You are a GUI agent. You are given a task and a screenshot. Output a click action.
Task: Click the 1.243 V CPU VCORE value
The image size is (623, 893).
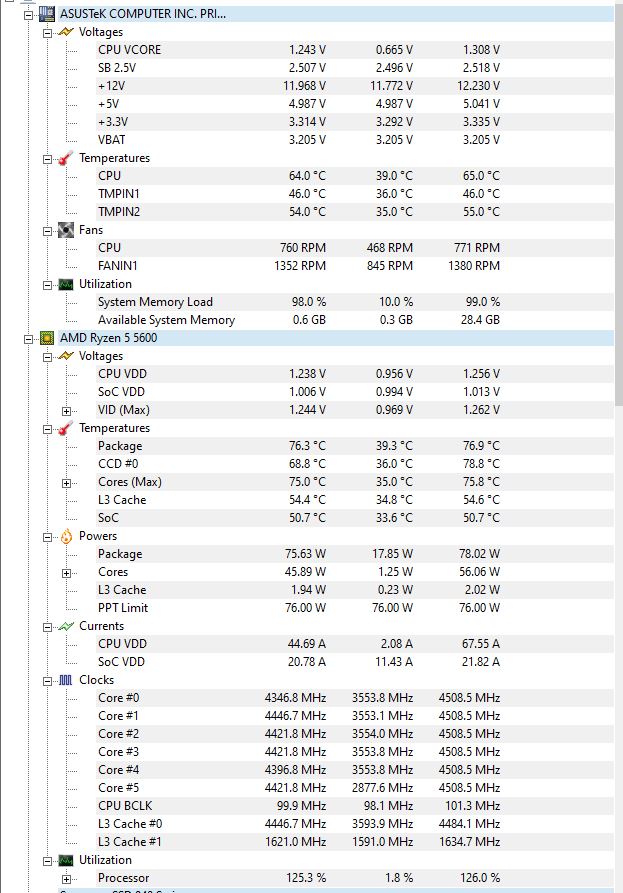[x=308, y=50]
